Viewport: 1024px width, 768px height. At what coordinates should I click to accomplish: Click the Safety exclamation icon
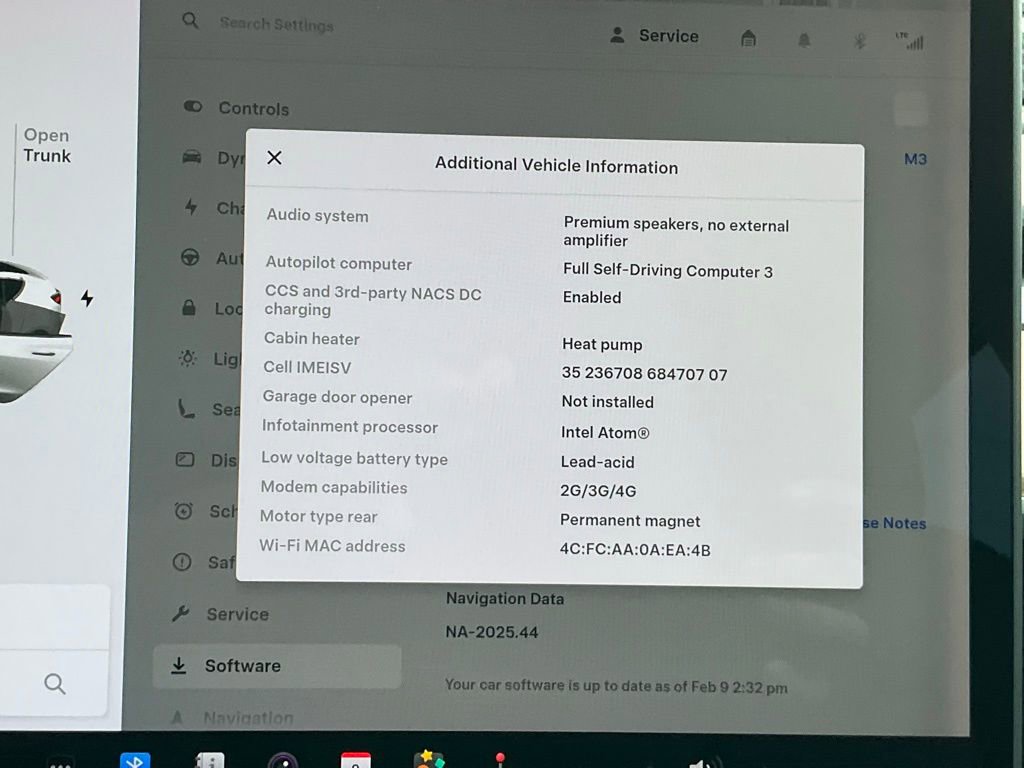[x=182, y=562]
